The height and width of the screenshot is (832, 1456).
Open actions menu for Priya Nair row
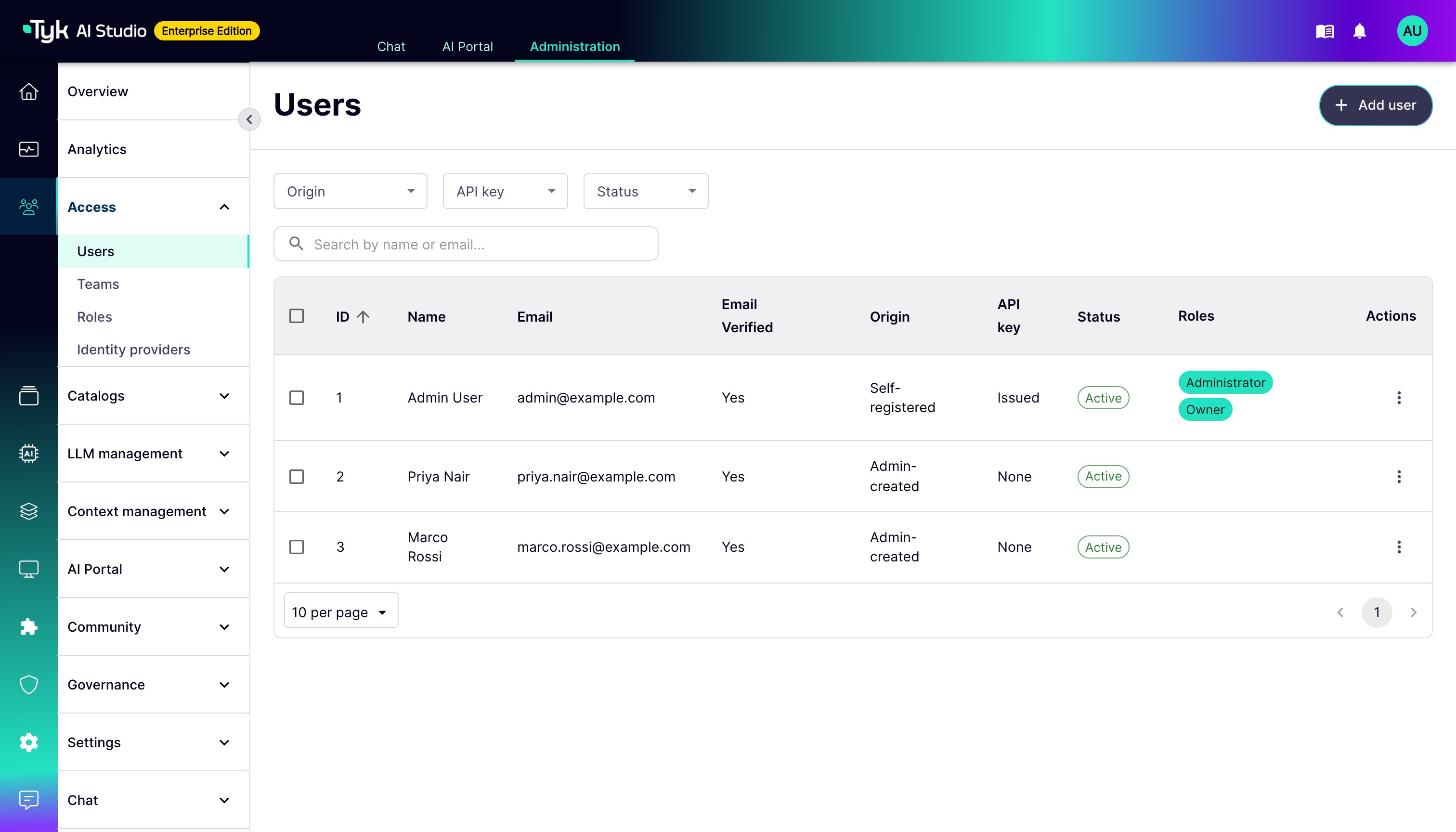(1398, 477)
